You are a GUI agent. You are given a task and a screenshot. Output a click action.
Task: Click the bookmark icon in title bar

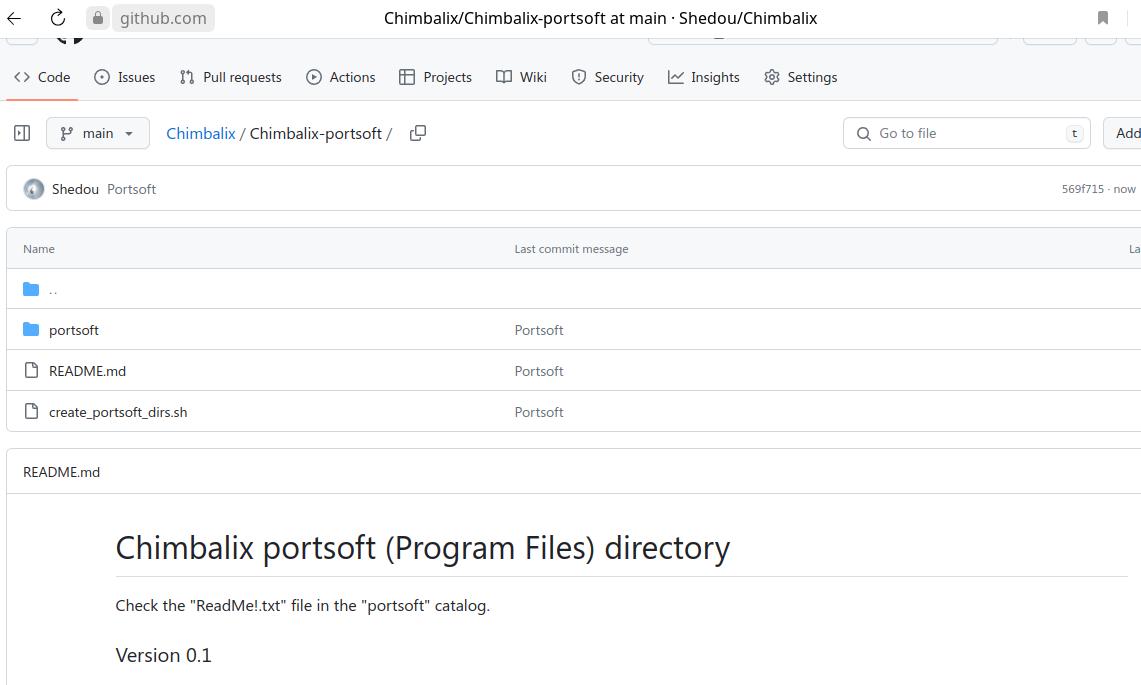coord(1103,18)
